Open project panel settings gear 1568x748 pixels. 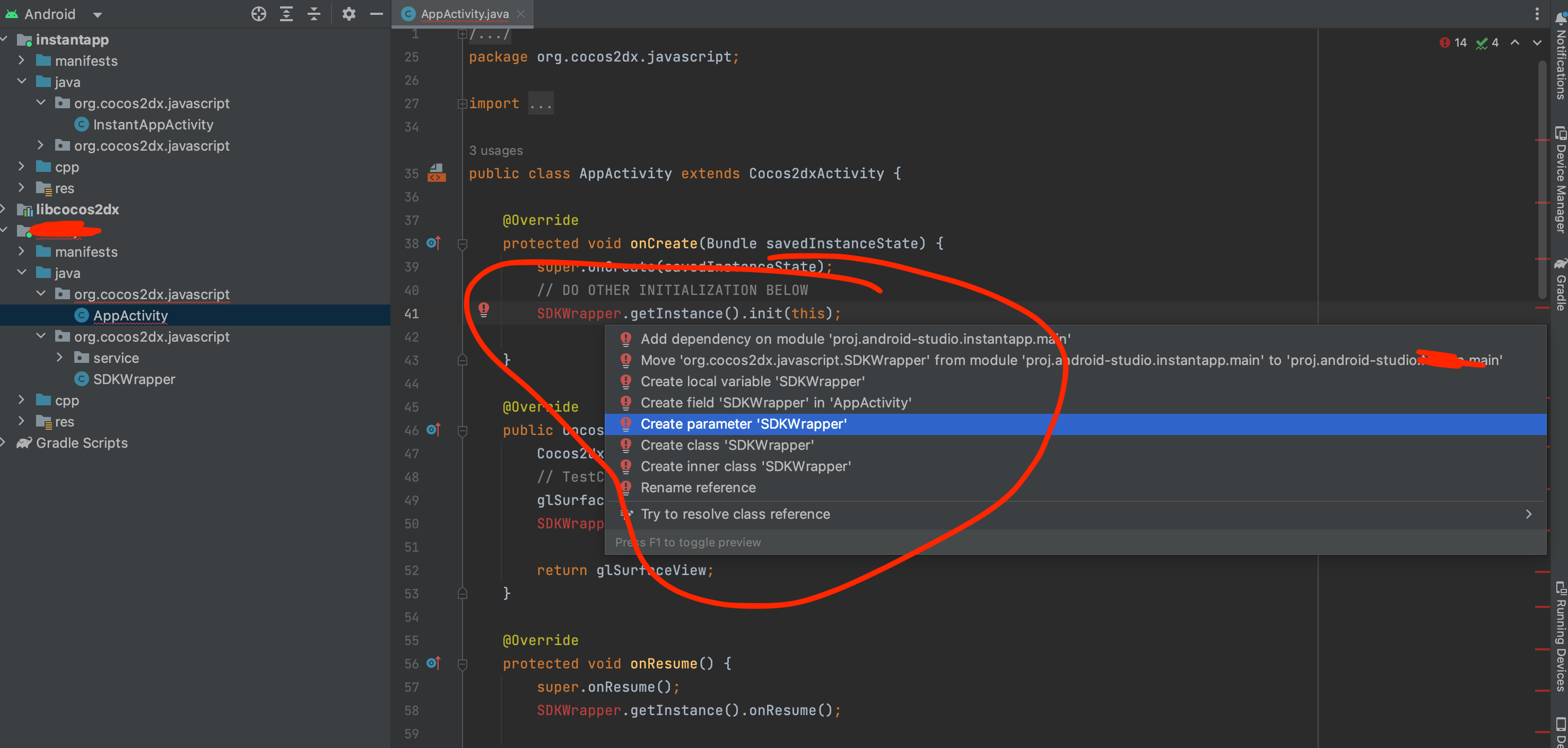tap(348, 13)
